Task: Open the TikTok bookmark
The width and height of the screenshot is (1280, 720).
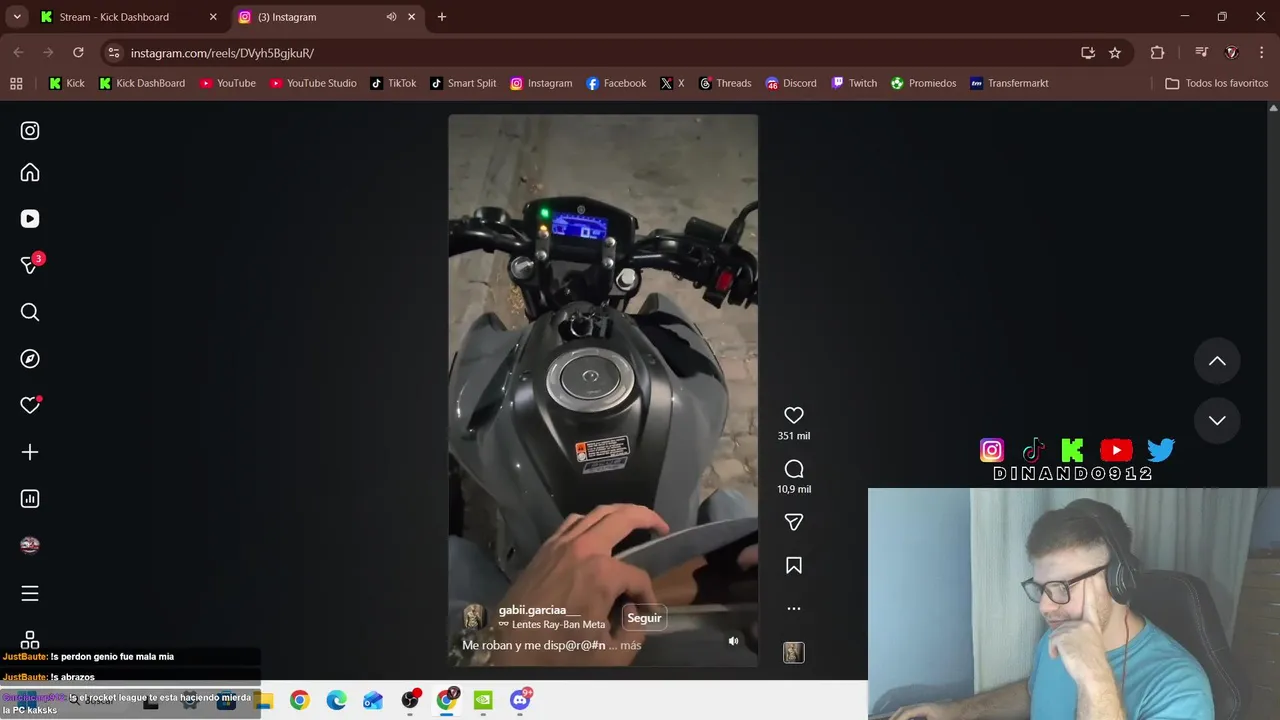Action: point(393,84)
